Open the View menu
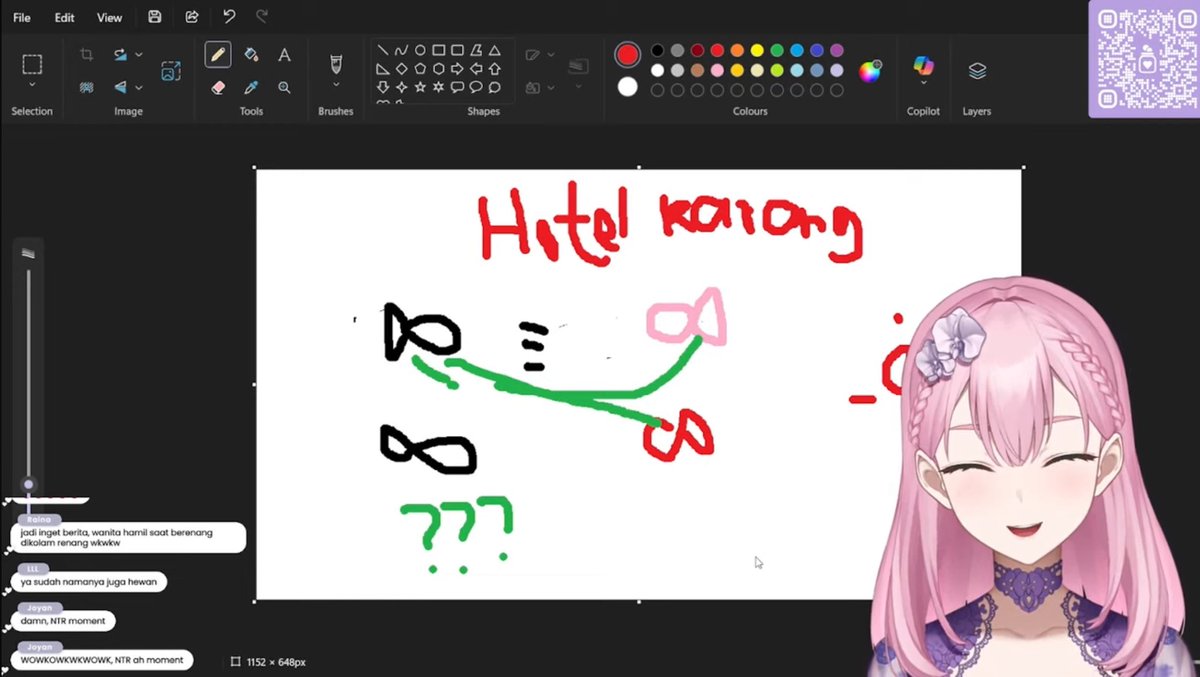The height and width of the screenshot is (677, 1200). click(109, 17)
